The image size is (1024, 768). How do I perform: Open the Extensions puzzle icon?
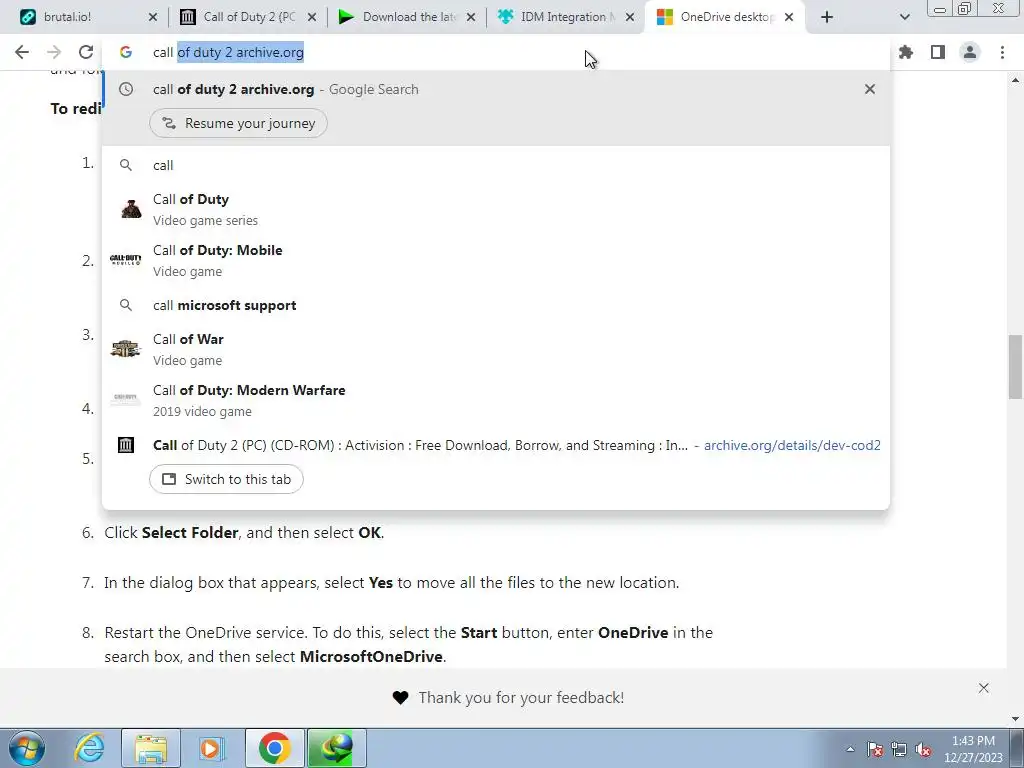[x=906, y=52]
